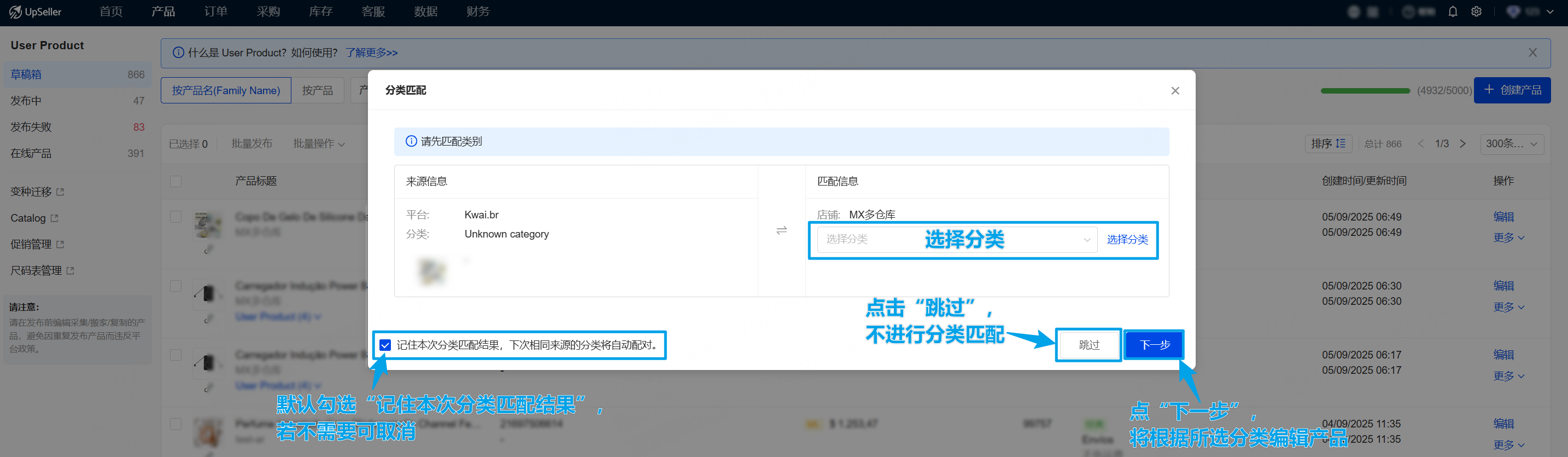This screenshot has width=1568, height=457.
Task: Expand 更多 for the 06:17 row
Action: point(1508,376)
